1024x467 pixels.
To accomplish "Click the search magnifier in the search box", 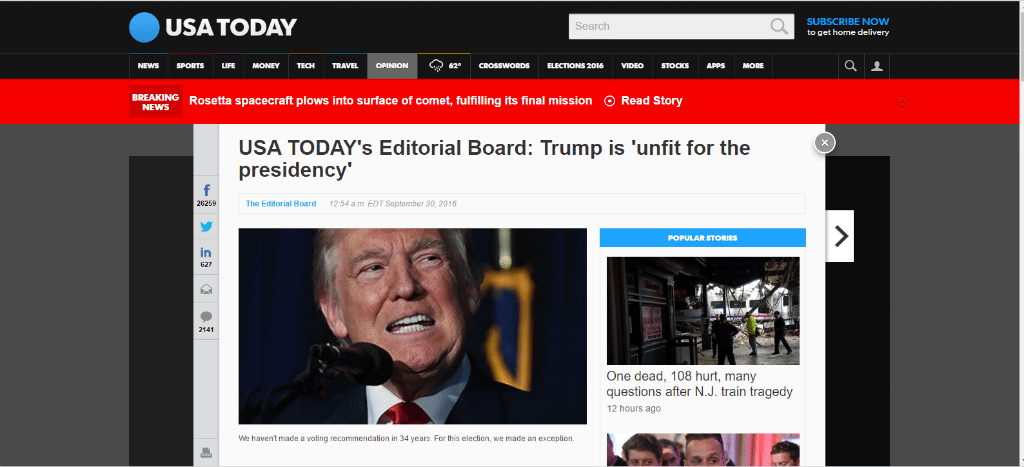I will pyautogui.click(x=778, y=27).
